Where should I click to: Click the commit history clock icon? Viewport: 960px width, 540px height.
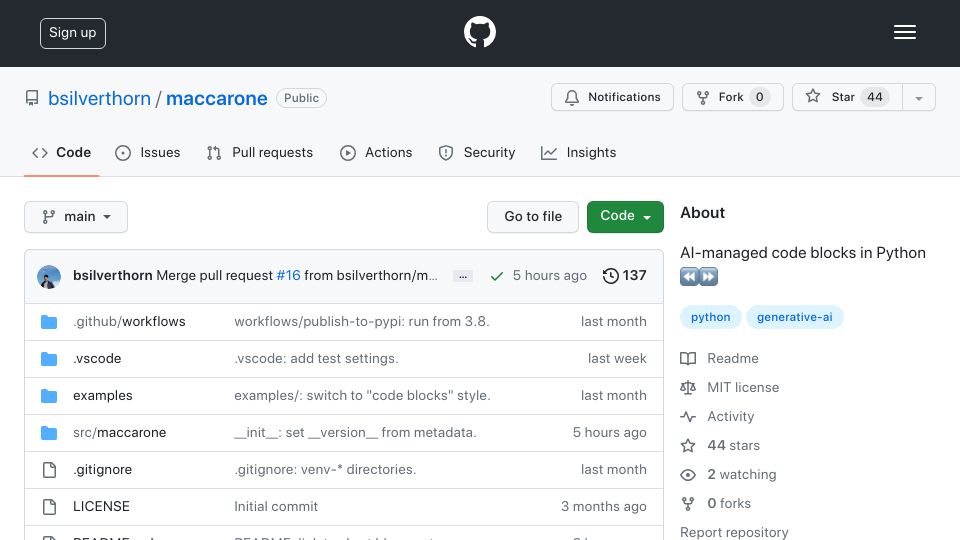pos(610,276)
